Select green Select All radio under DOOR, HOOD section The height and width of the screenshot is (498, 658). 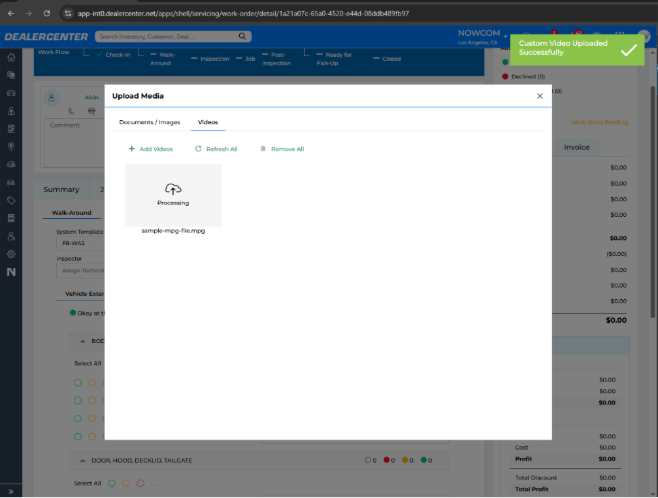[112, 483]
